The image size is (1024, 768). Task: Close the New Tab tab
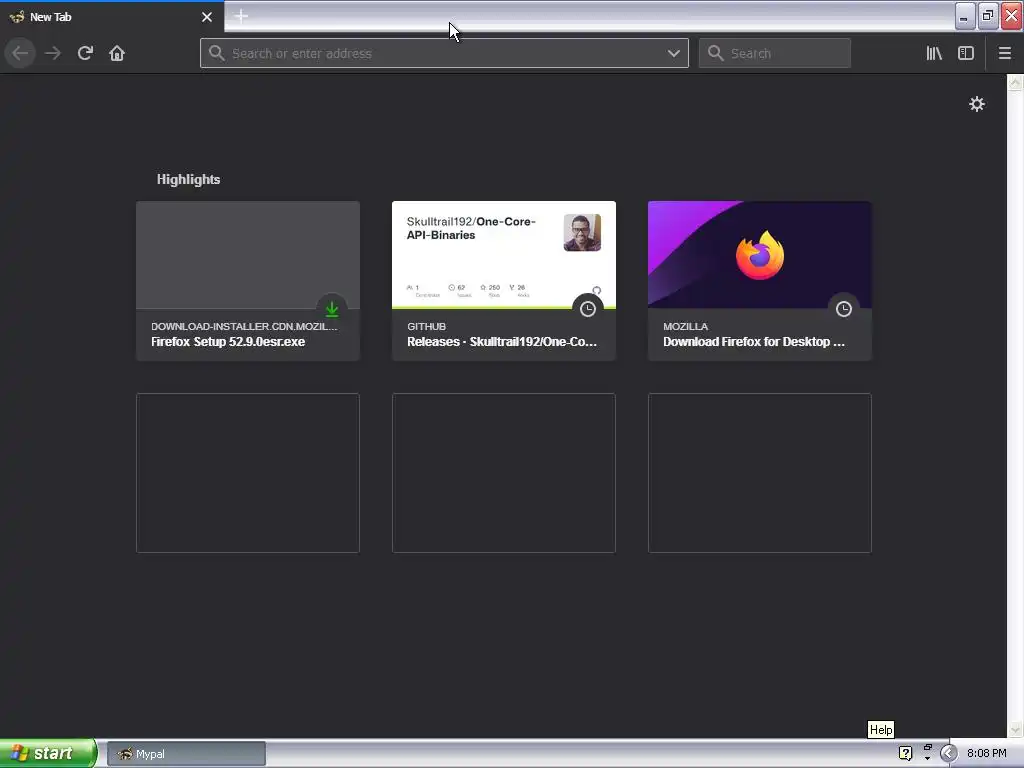[207, 17]
